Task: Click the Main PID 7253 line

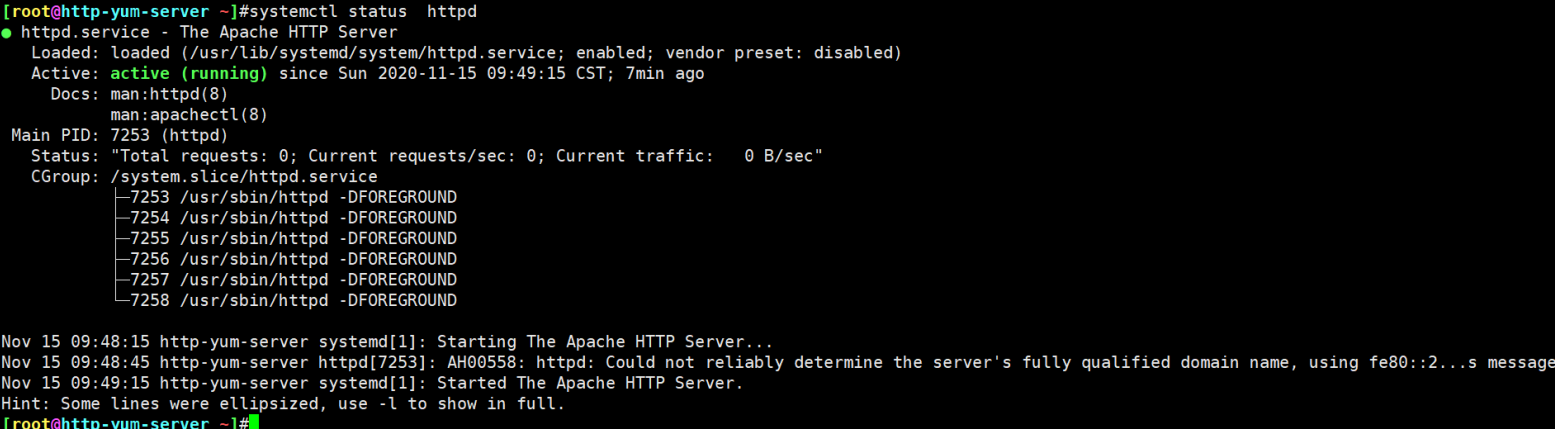Action: pyautogui.click(x=120, y=136)
